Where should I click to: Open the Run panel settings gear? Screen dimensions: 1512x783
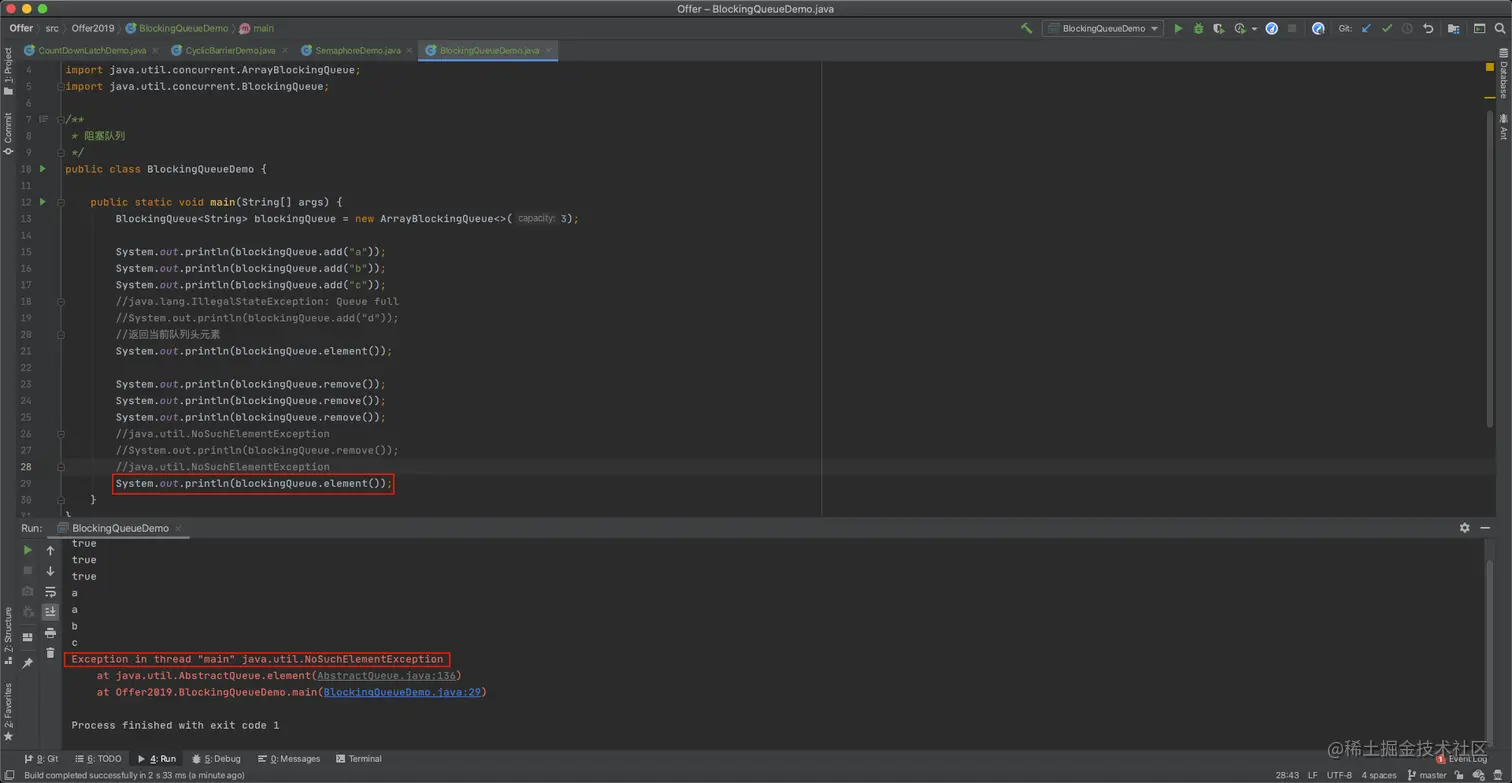pyautogui.click(x=1464, y=528)
